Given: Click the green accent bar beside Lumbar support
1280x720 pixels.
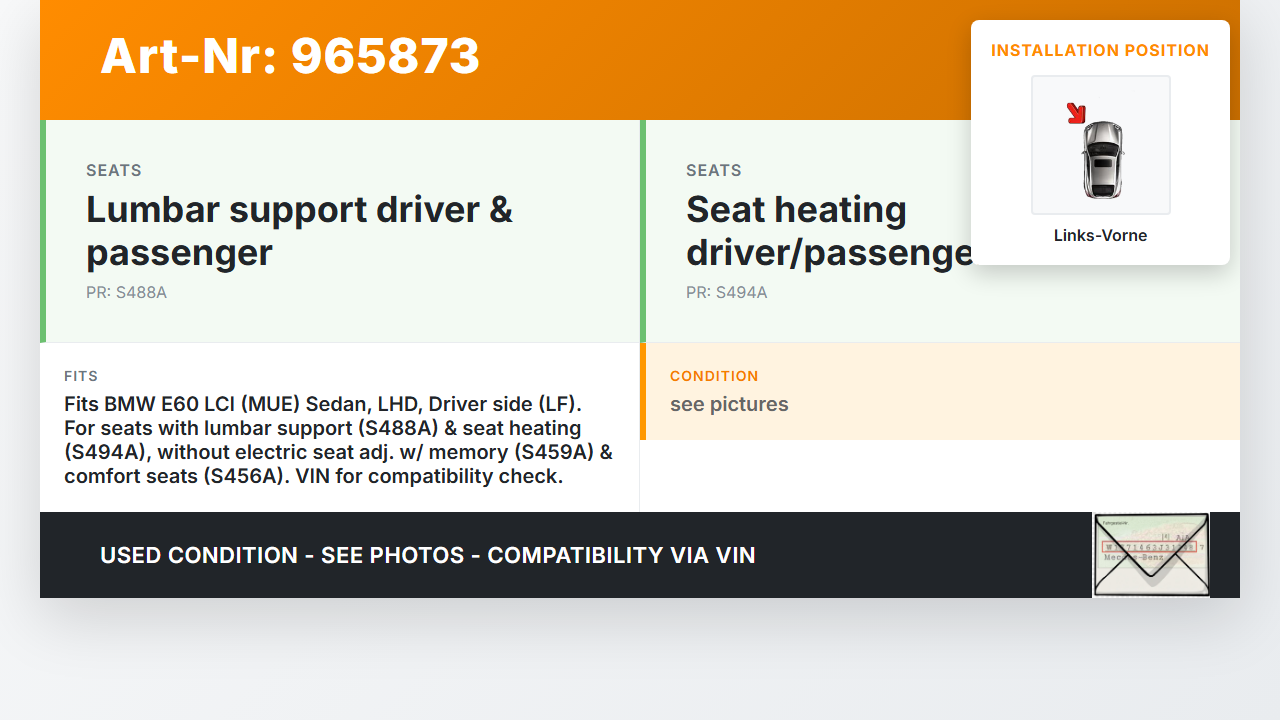Looking at the screenshot, I should coord(43,231).
